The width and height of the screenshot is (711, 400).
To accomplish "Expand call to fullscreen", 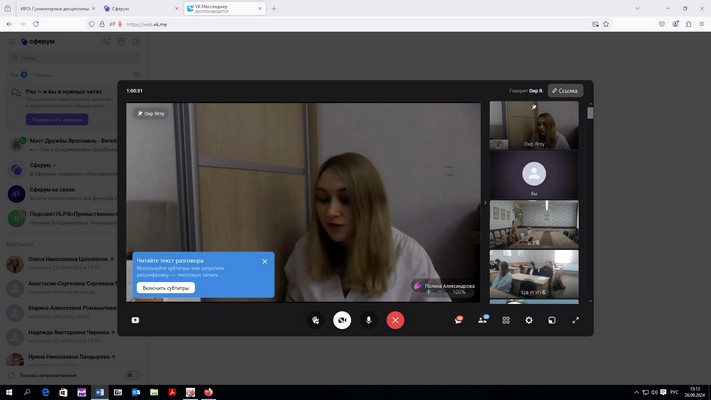I will coord(575,320).
